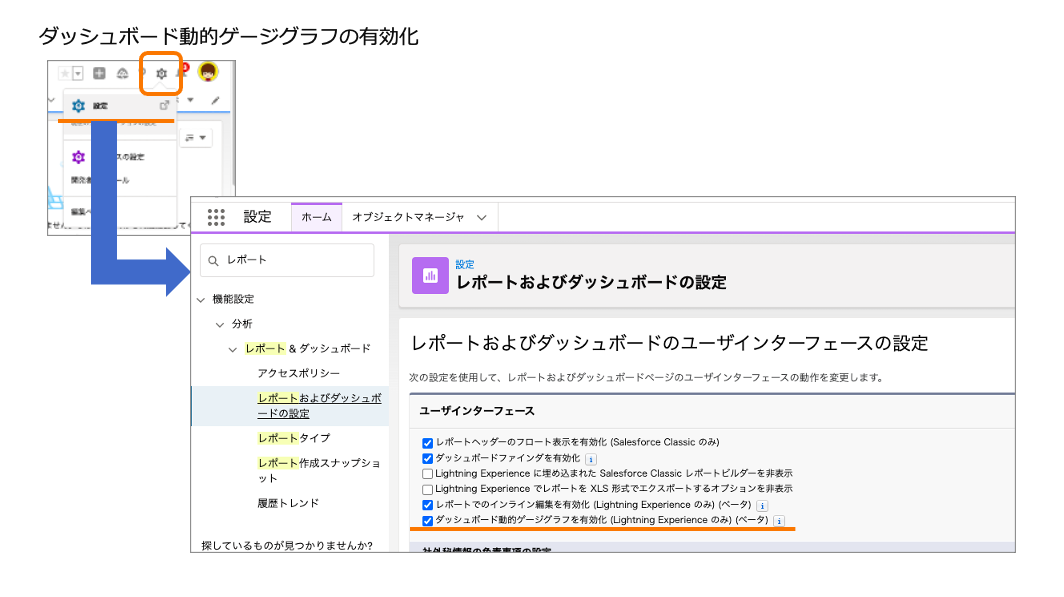1064x597 pixels.
Task: Click the global actions plus icon
Action: [x=99, y=73]
